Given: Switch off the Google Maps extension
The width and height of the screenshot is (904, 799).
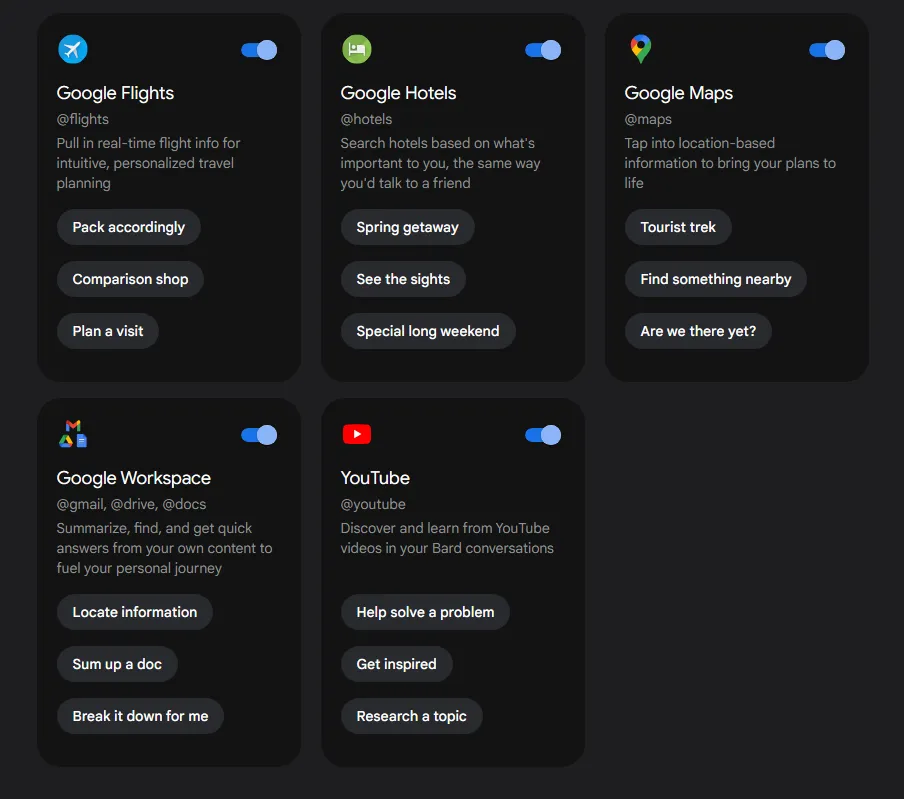Looking at the screenshot, I should point(827,50).
